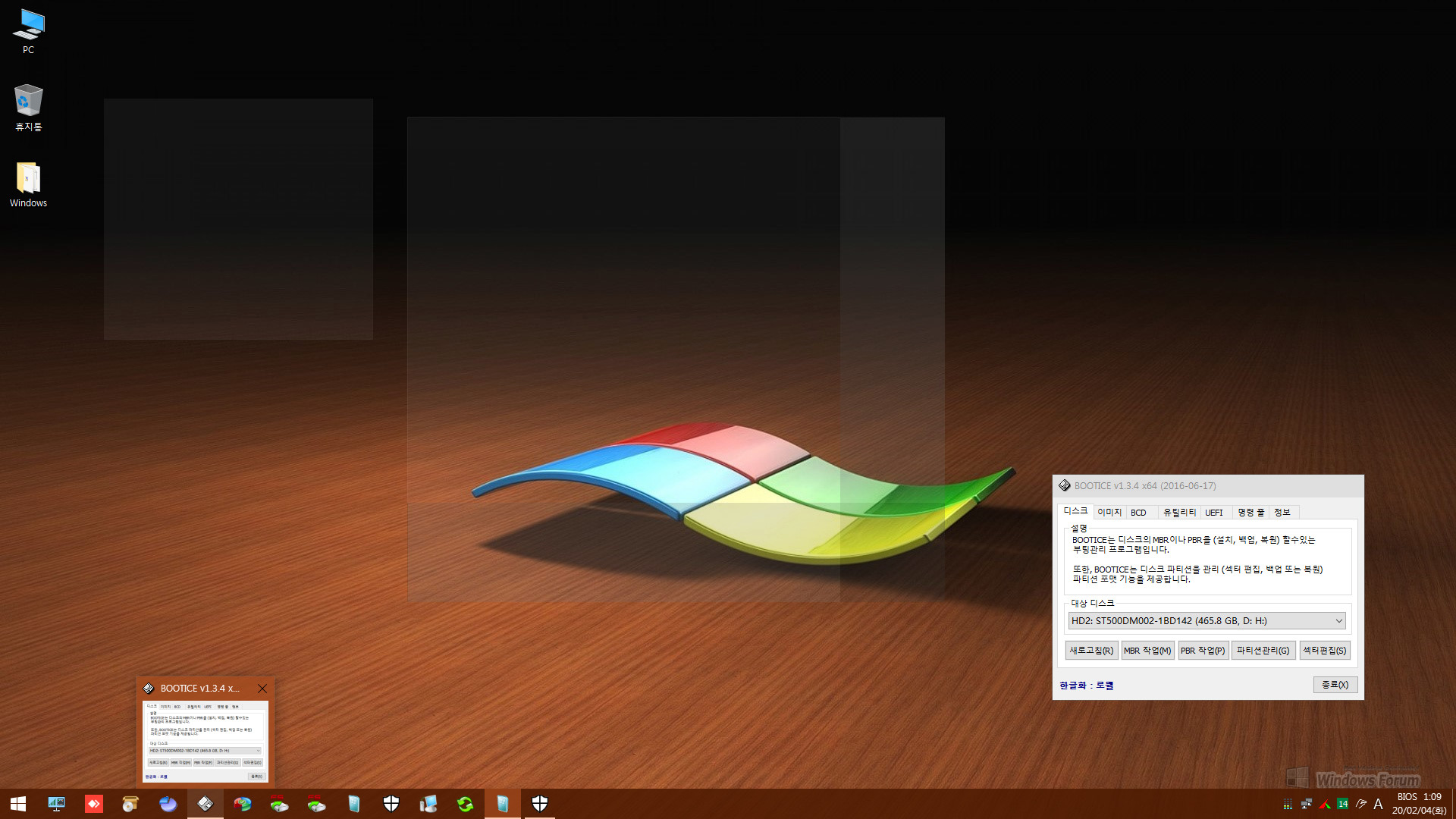1456x819 pixels.
Task: Open the red-green-blue backup disc taskbar icon
Action: pyautogui.click(x=242, y=804)
